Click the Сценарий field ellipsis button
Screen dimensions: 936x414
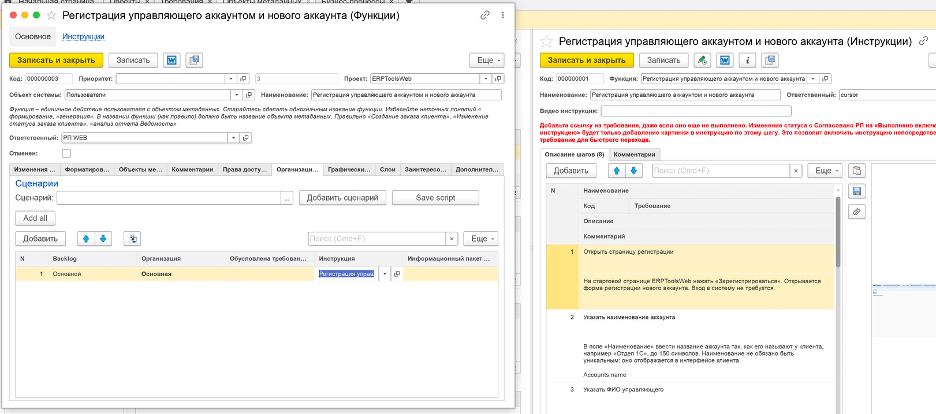tap(288, 198)
